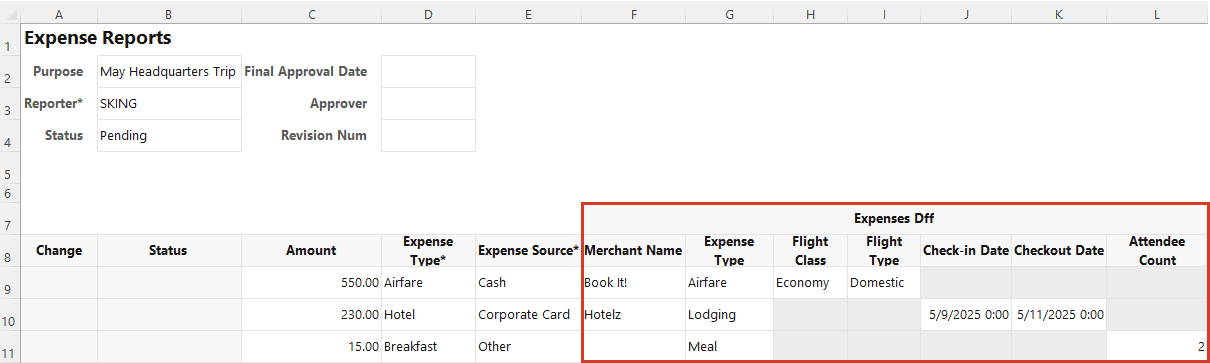This screenshot has height=363, width=1210.
Task: Click the Economy flight class cell
Action: [x=810, y=283]
